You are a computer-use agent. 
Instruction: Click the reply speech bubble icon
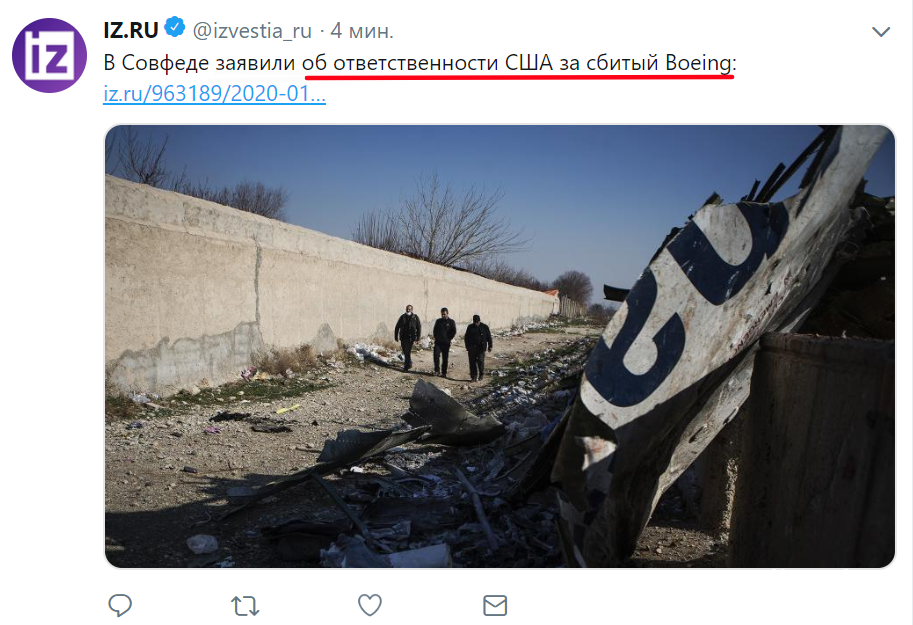pyautogui.click(x=120, y=605)
